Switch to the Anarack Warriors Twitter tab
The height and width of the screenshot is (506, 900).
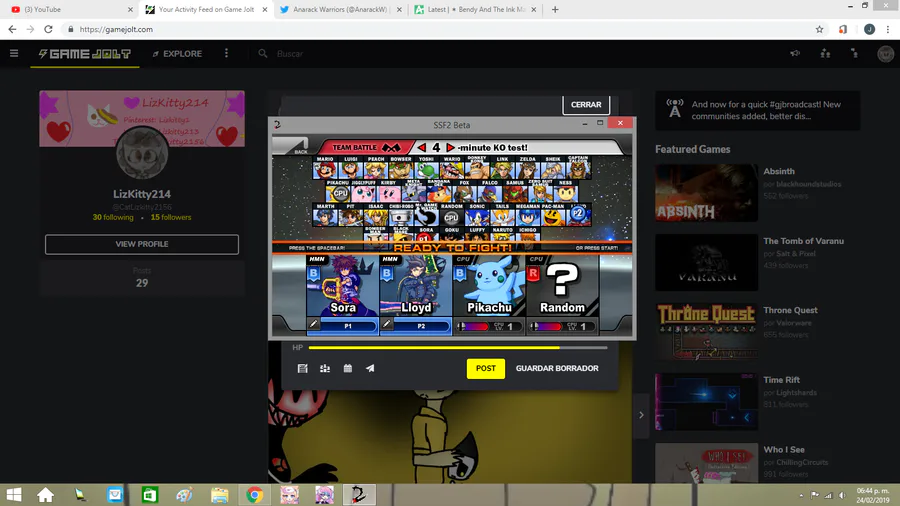coord(340,9)
